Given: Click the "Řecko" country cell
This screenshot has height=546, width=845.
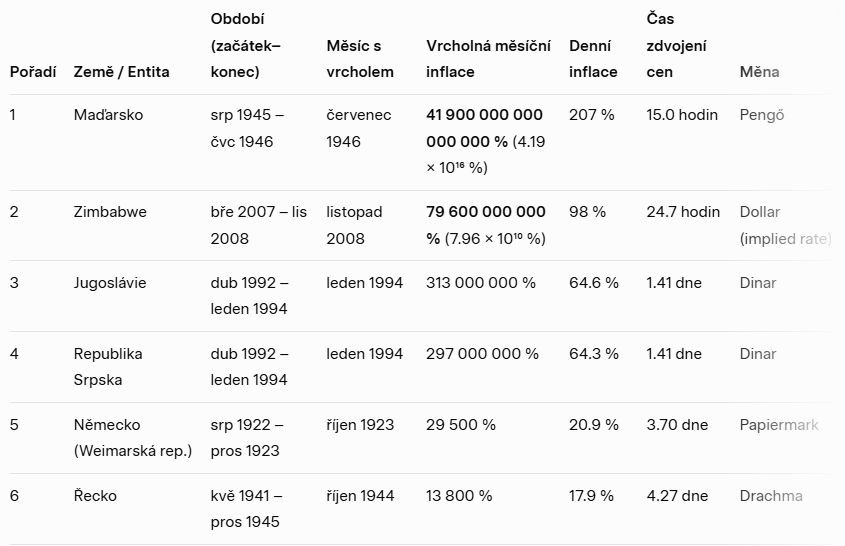Looking at the screenshot, I should 96,496.
